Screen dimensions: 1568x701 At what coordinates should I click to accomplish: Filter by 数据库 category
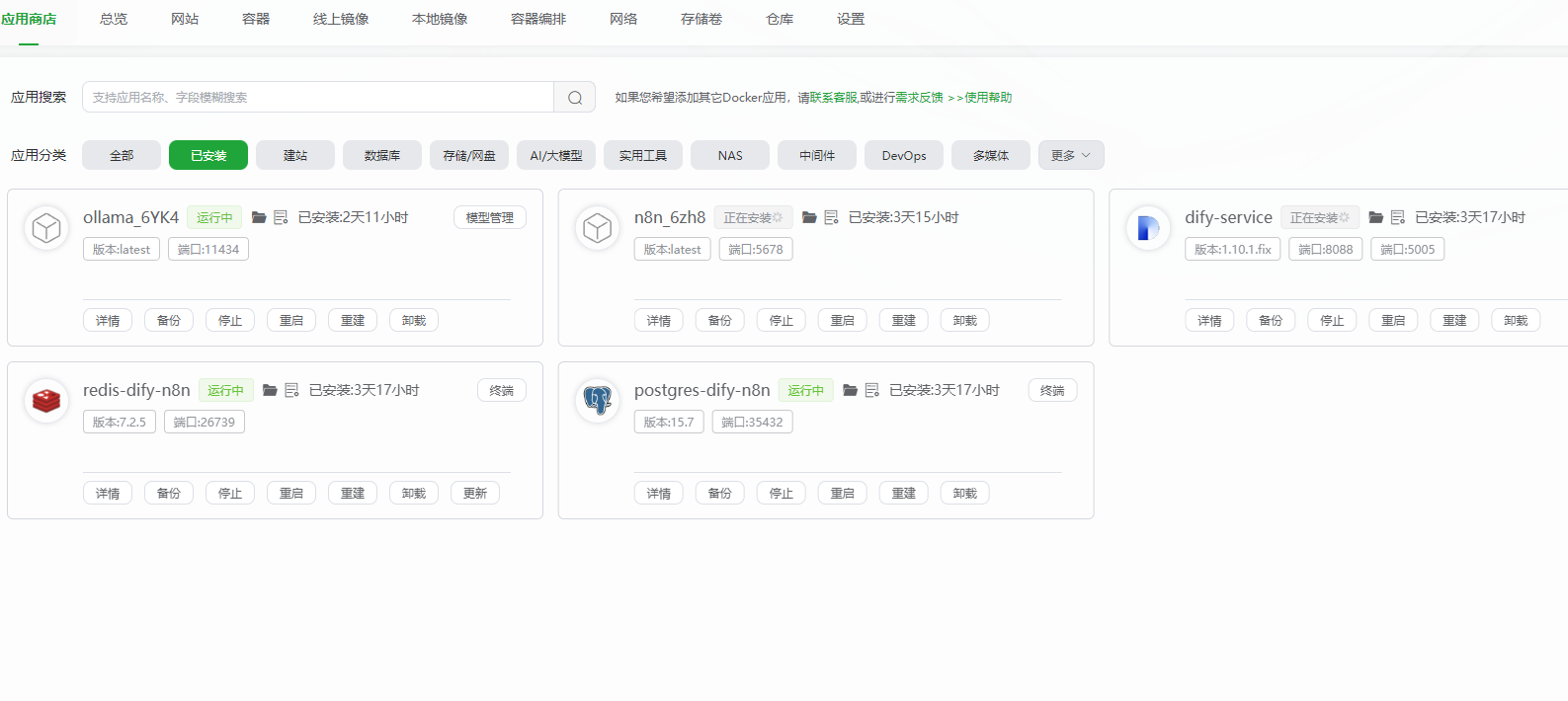click(382, 155)
